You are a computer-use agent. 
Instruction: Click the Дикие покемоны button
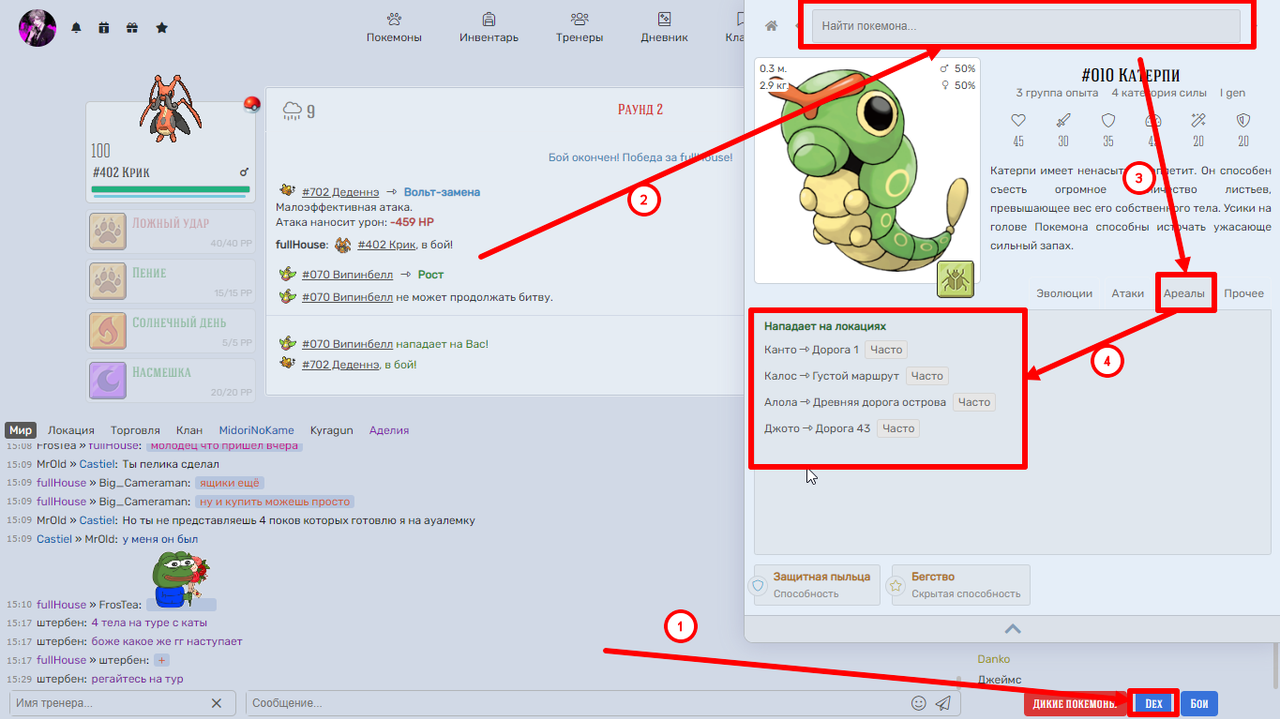(1075, 704)
